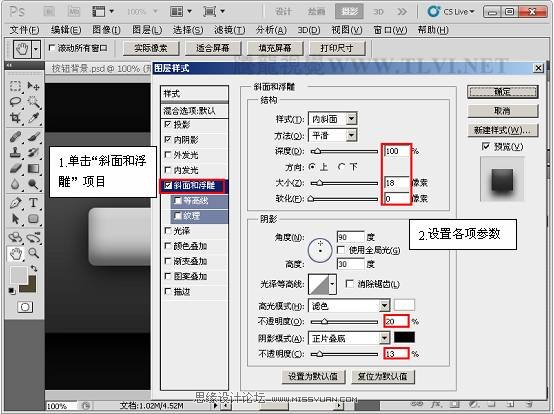
Task: Click the 确定 OK button
Action: point(502,92)
